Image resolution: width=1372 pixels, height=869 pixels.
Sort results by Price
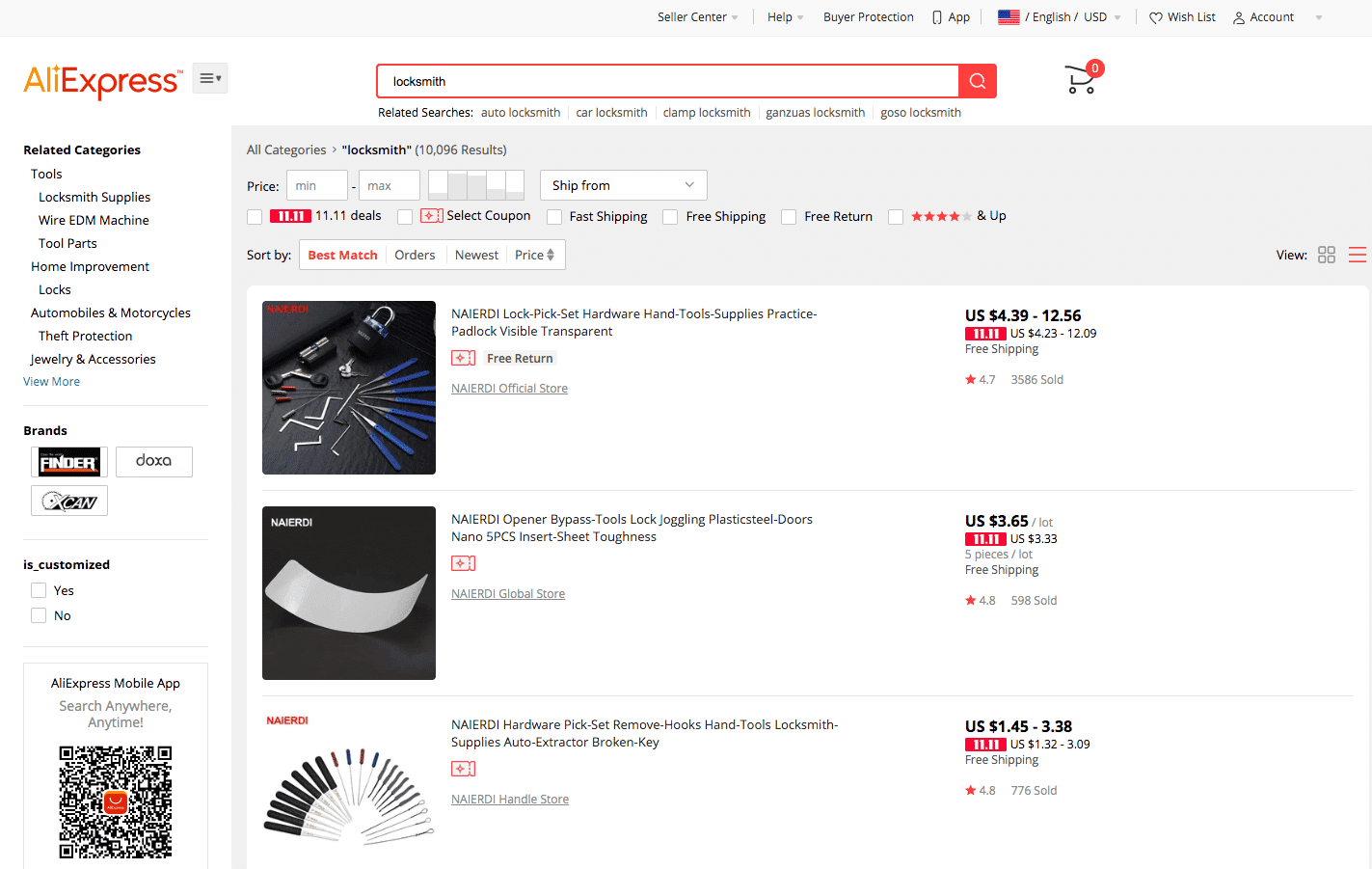tap(534, 255)
